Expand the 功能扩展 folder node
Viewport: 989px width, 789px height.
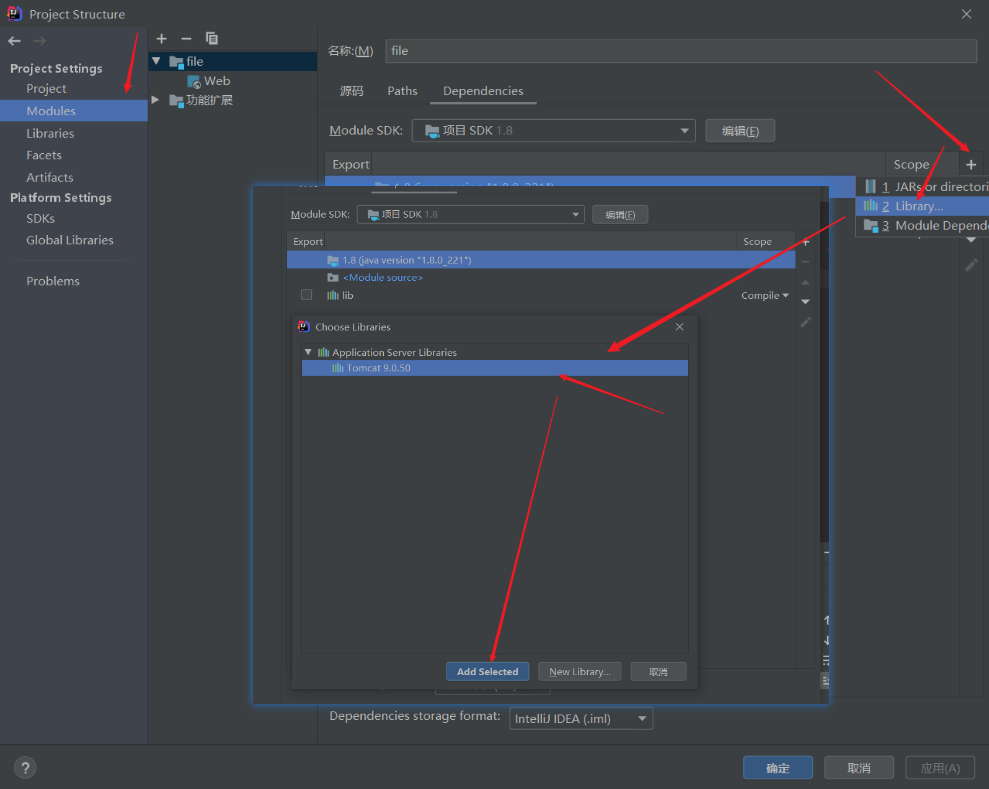click(x=155, y=100)
